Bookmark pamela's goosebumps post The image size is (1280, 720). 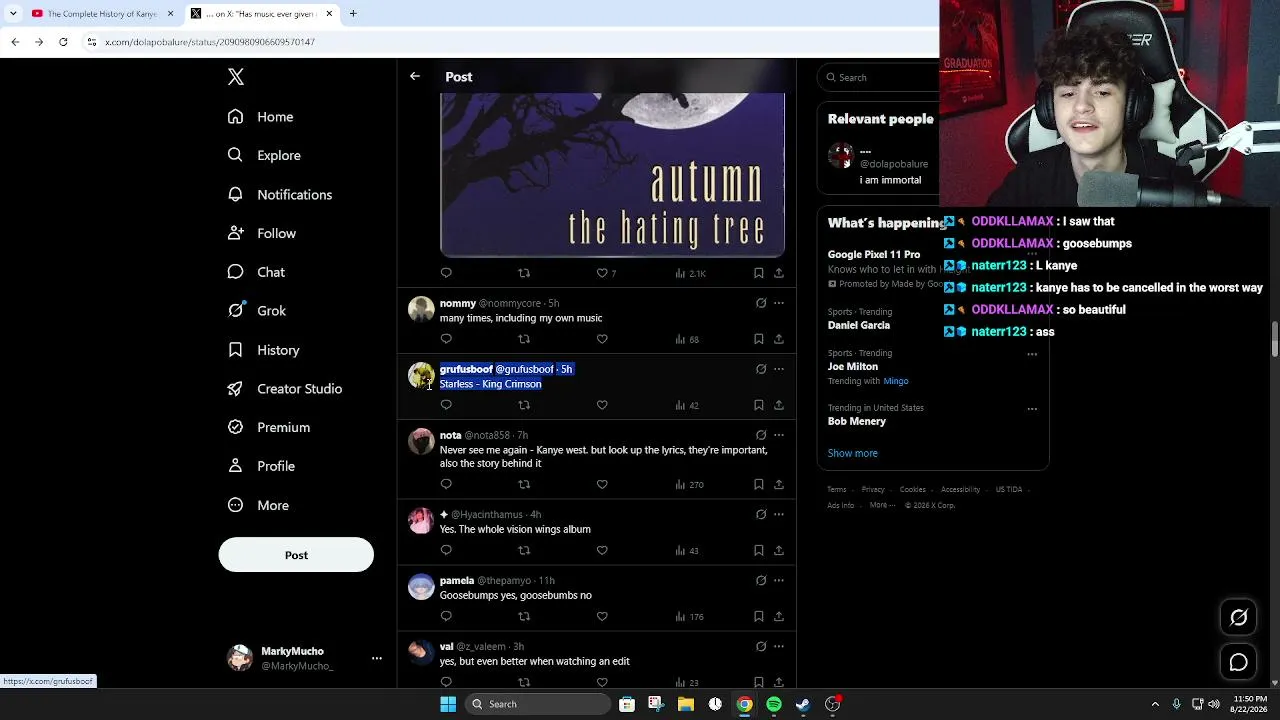[759, 616]
